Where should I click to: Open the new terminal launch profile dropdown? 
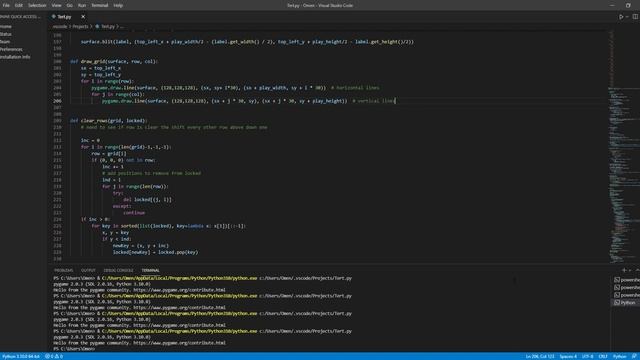pos(630,270)
